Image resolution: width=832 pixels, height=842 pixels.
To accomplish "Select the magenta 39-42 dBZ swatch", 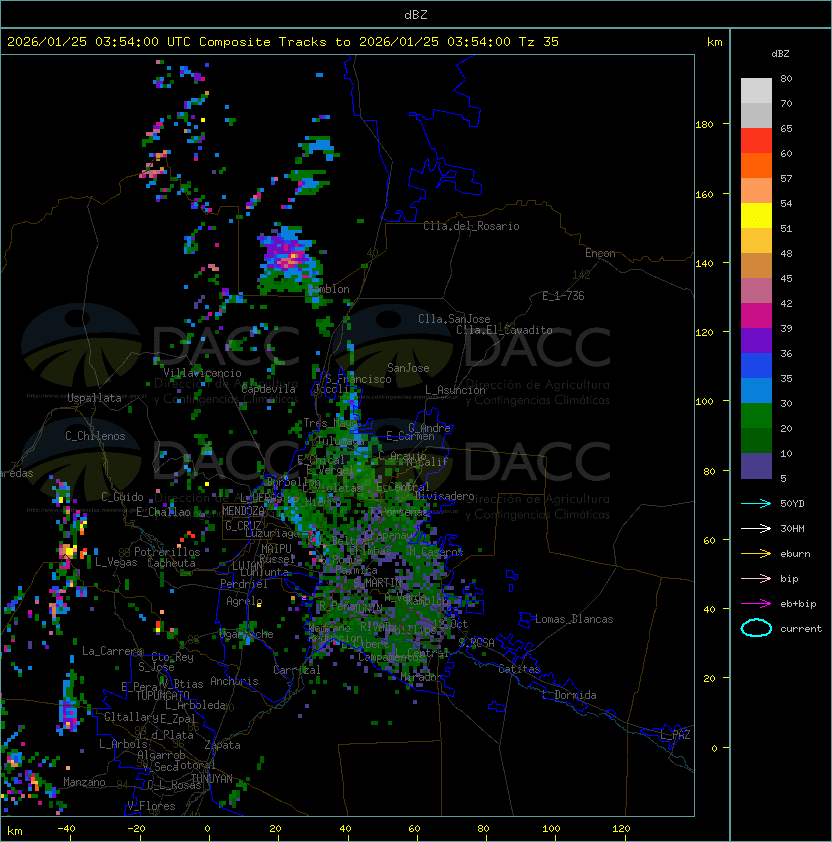I will [756, 316].
